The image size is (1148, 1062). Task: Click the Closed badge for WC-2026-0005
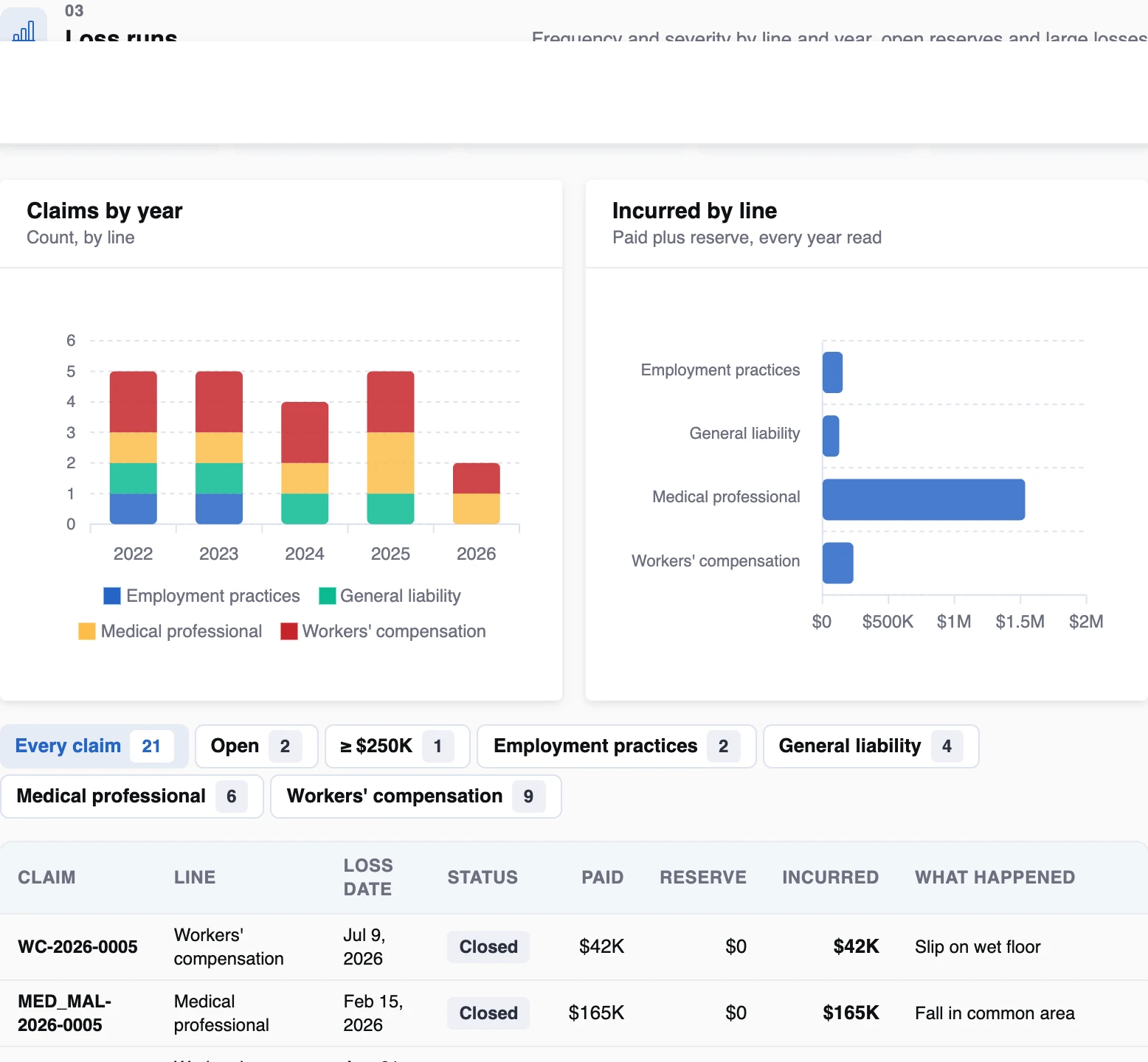(488, 947)
